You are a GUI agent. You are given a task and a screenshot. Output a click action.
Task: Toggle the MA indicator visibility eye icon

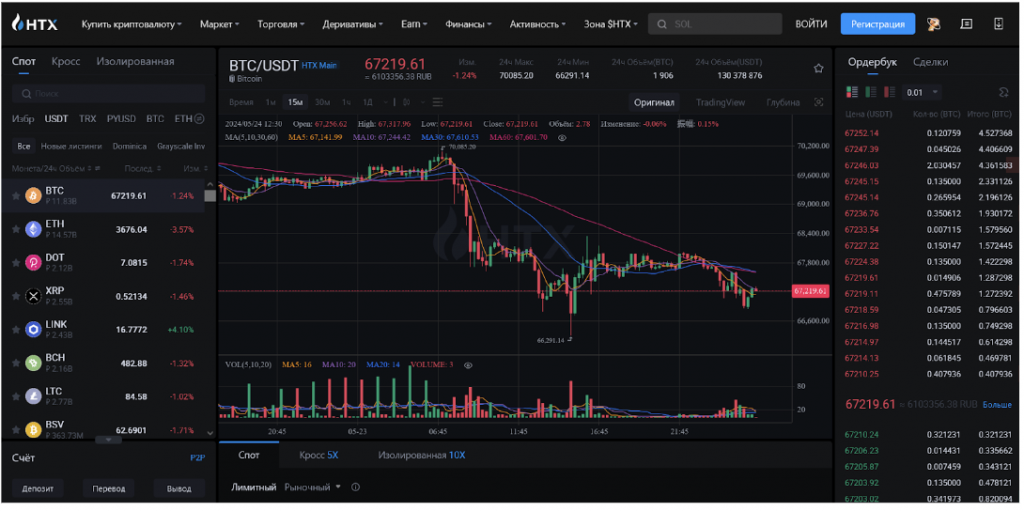pyautogui.click(x=561, y=137)
